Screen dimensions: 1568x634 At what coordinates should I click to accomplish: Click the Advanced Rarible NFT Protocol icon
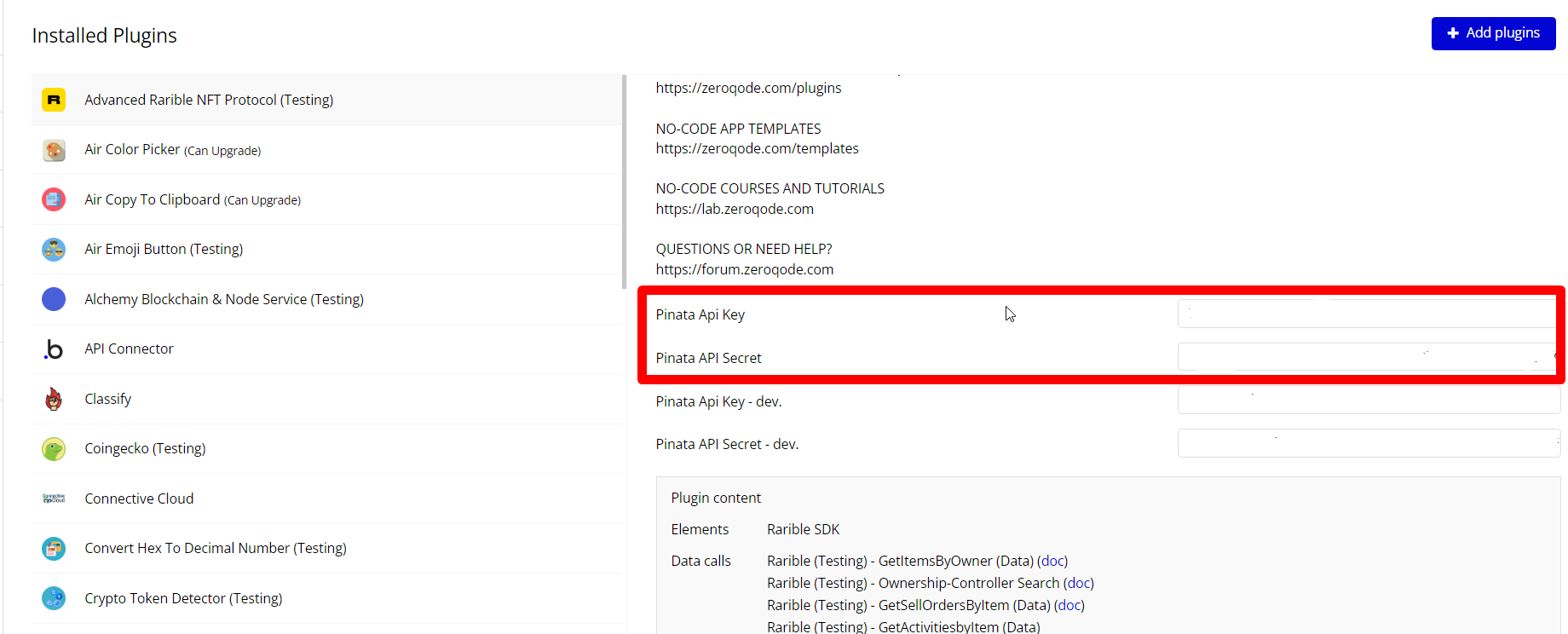coord(54,100)
